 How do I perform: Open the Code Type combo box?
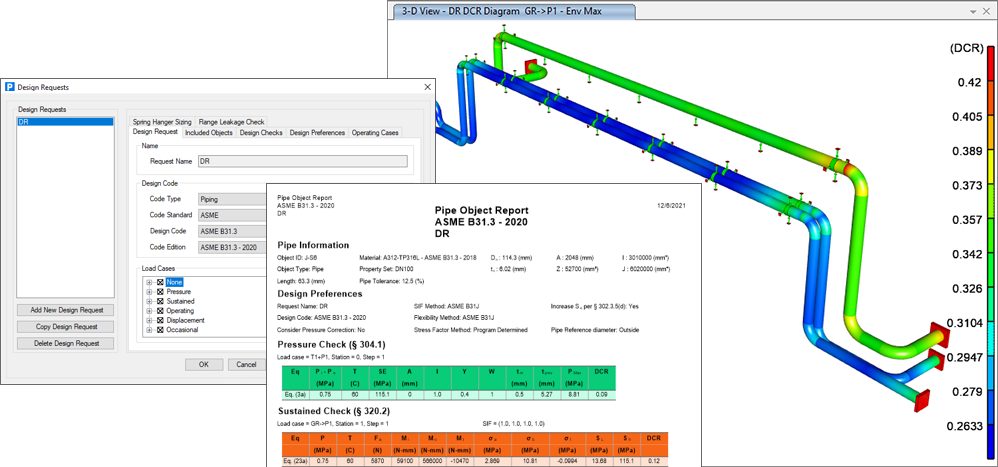(x=232, y=199)
